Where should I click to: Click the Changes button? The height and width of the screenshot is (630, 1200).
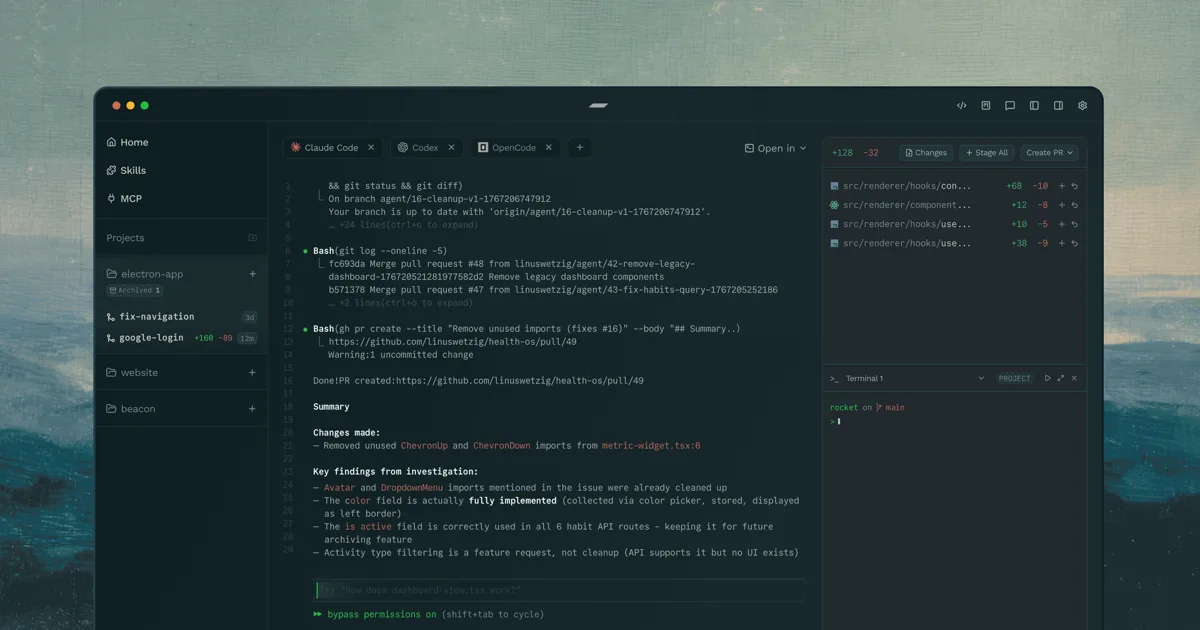(x=926, y=153)
